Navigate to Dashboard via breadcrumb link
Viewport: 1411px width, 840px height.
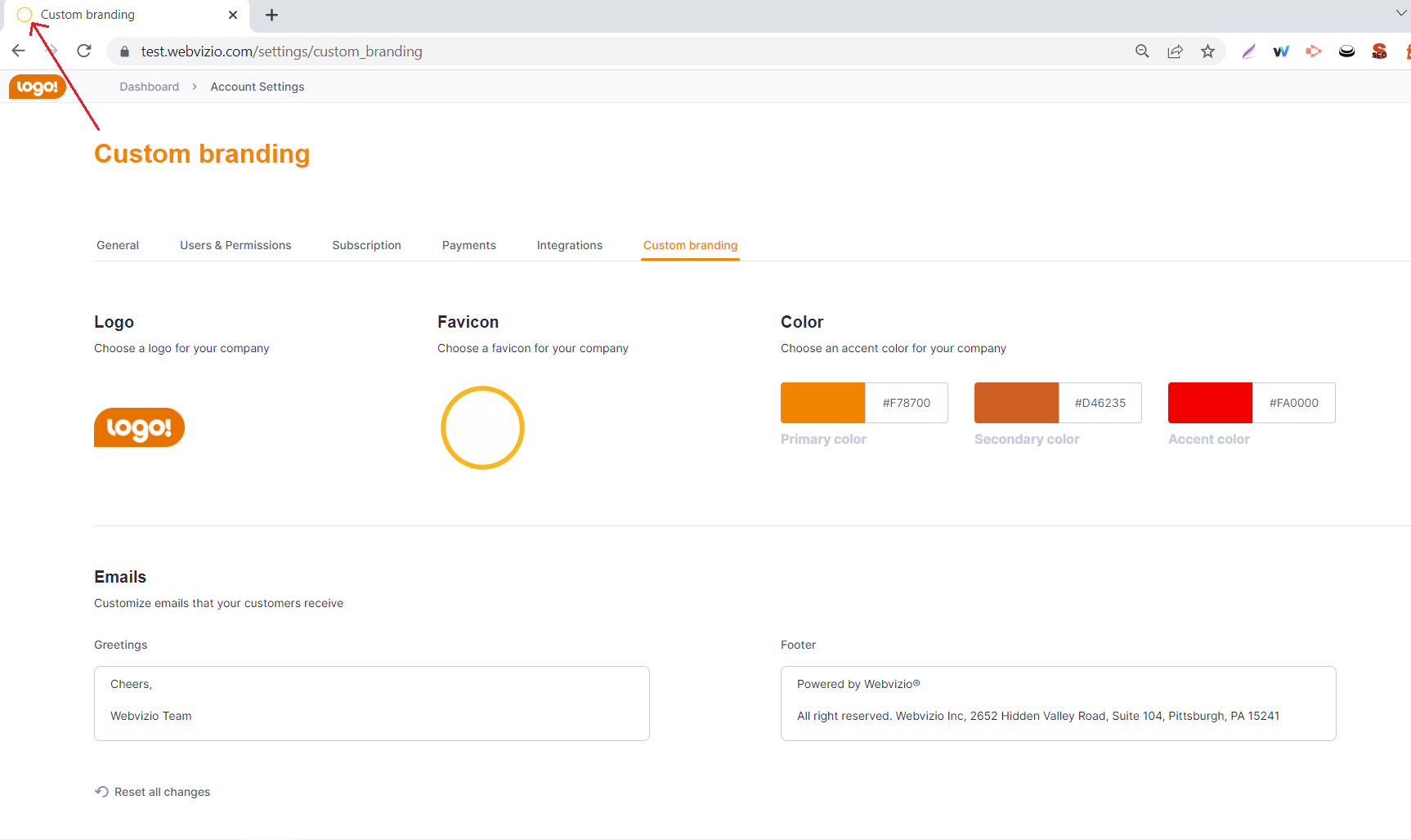tap(149, 87)
